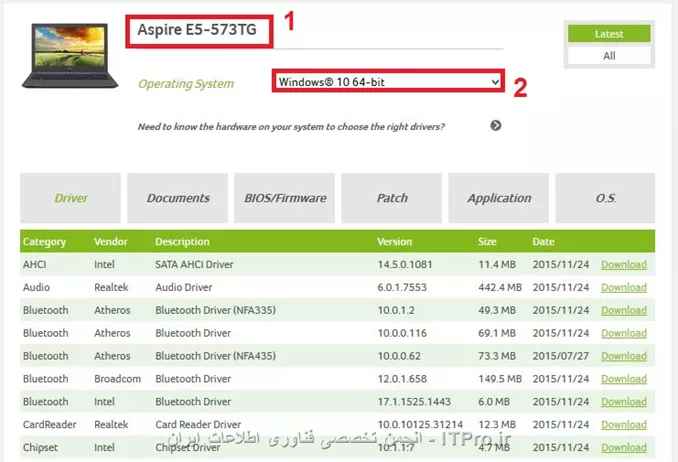
Task: Open the Operating System dropdown
Action: pyautogui.click(x=388, y=81)
